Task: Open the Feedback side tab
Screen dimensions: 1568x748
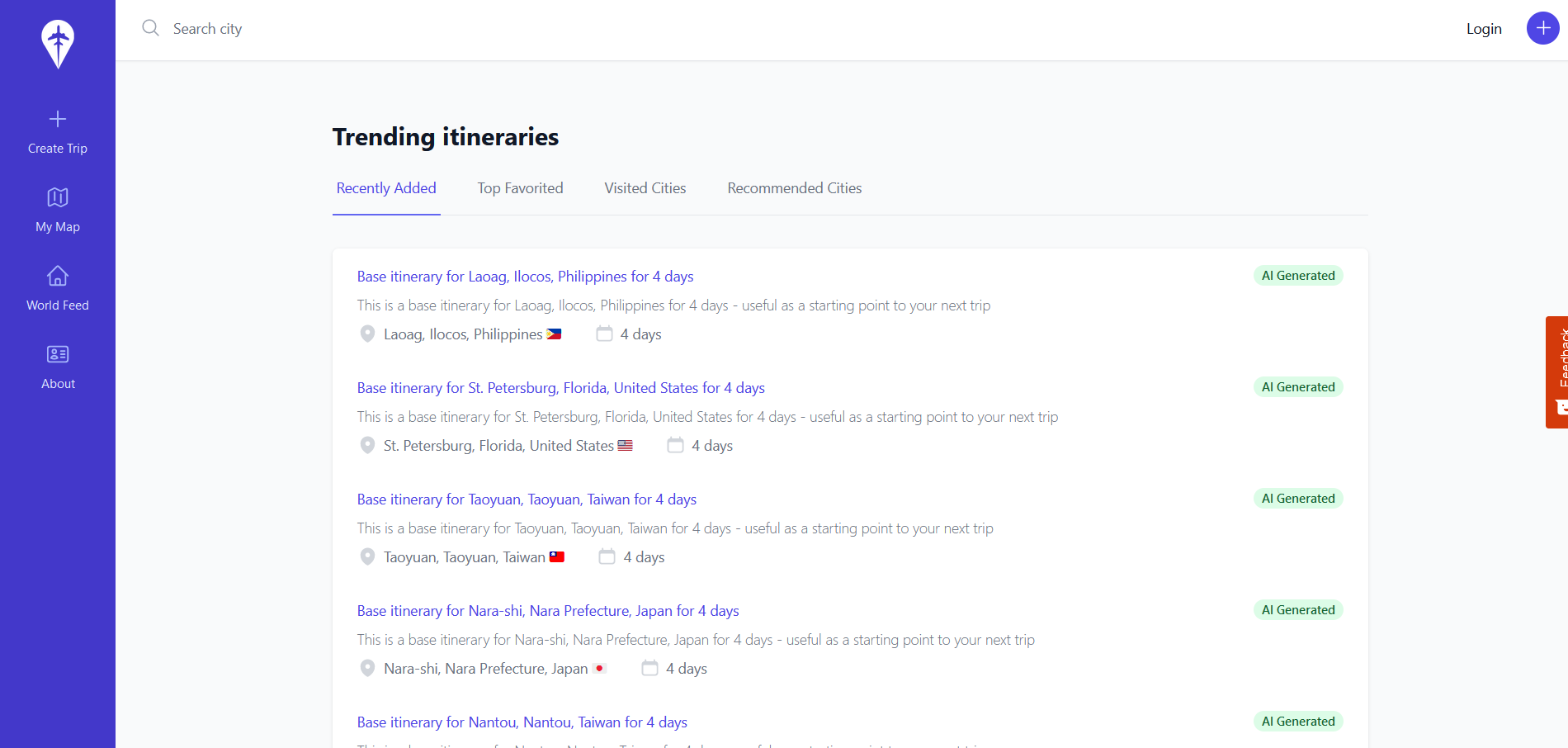Action: pyautogui.click(x=1556, y=372)
